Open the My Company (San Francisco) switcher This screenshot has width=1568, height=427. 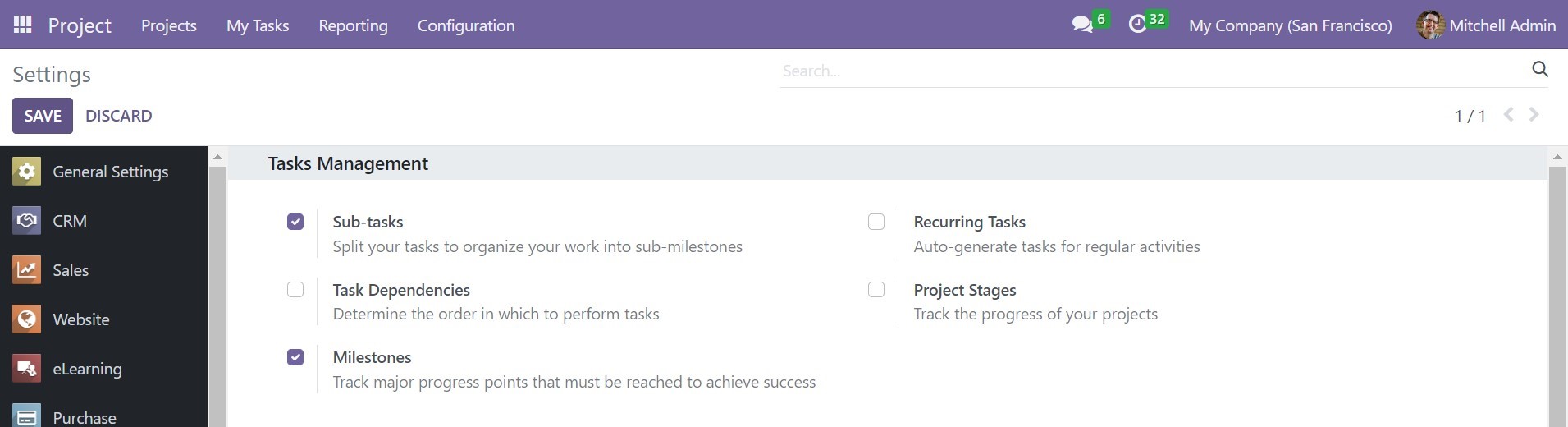click(x=1290, y=25)
